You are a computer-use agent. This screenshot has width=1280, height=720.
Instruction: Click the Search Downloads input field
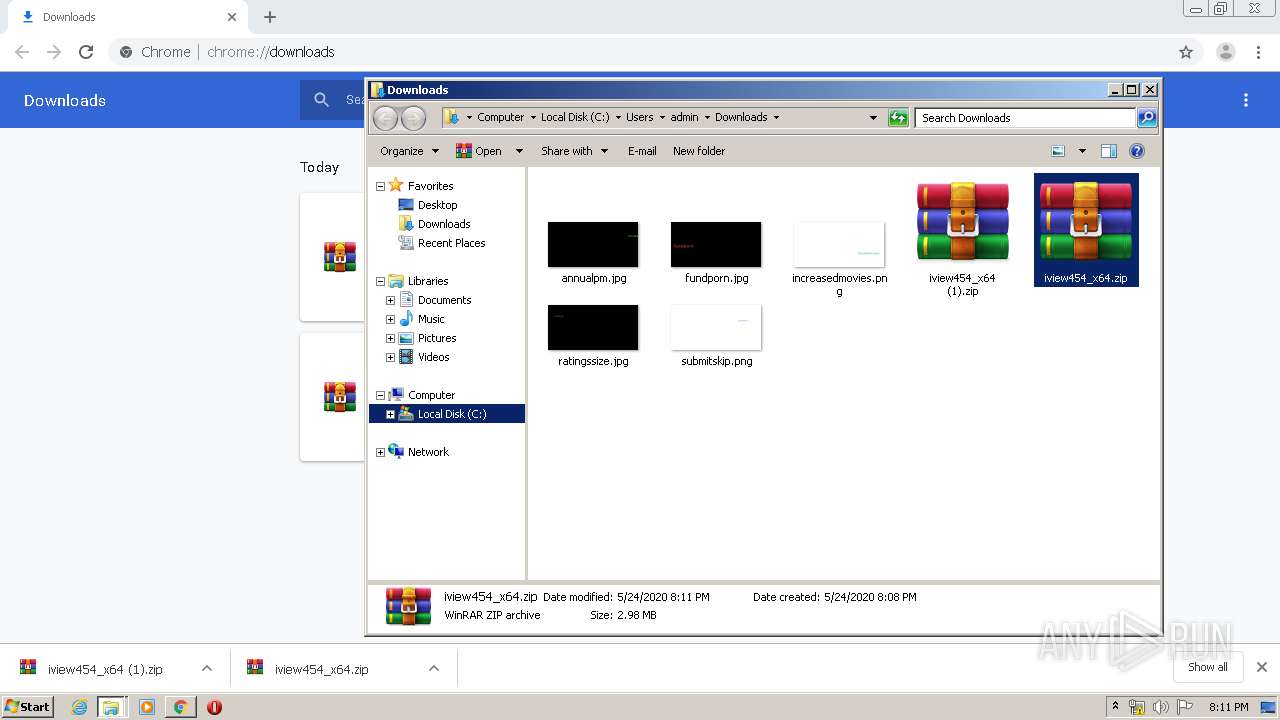1025,118
